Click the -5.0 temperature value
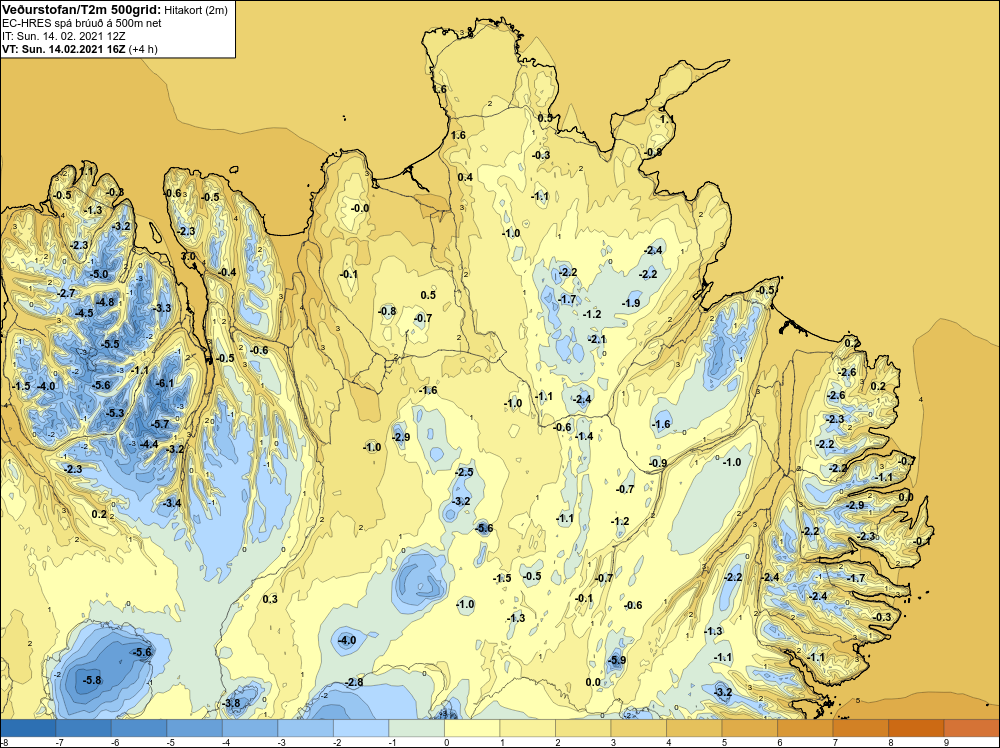The height and width of the screenshot is (748, 1000). (x=99, y=274)
